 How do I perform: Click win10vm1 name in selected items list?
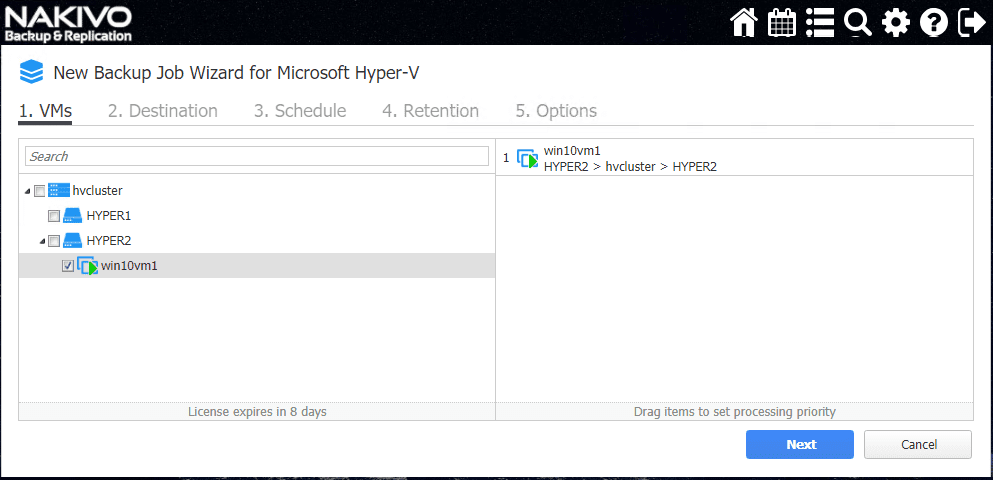tap(572, 151)
